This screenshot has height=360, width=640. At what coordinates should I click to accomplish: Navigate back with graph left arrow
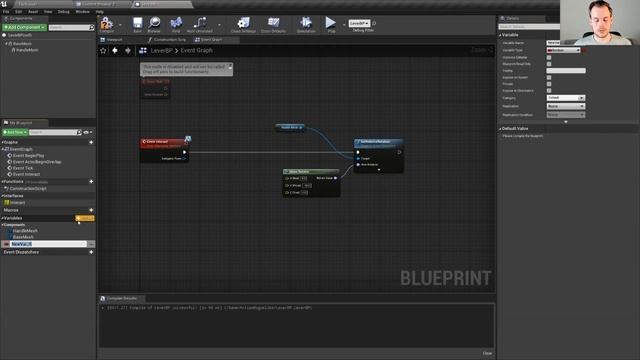115,50
